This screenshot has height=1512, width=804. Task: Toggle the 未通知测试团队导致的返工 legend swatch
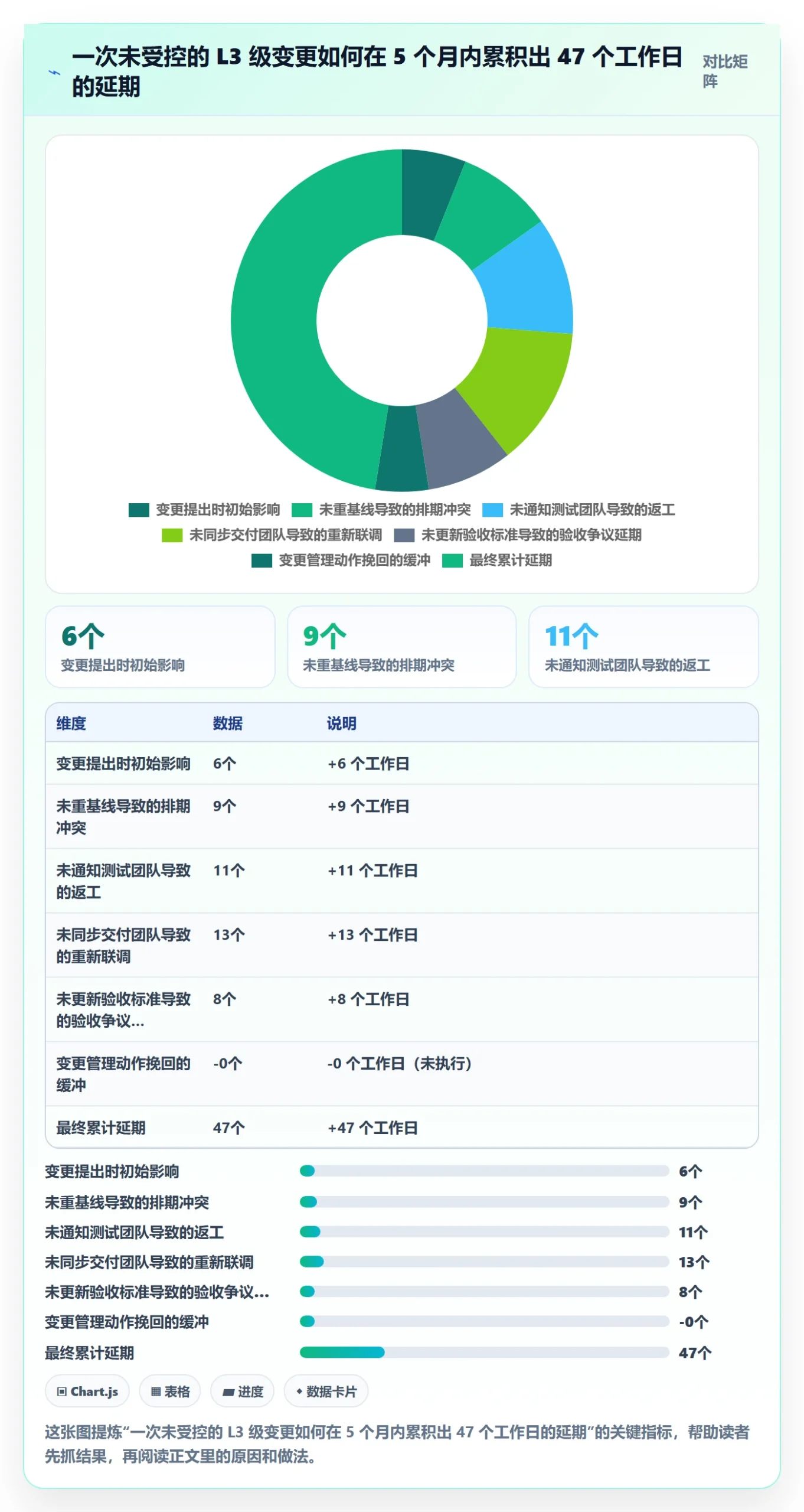point(492,510)
